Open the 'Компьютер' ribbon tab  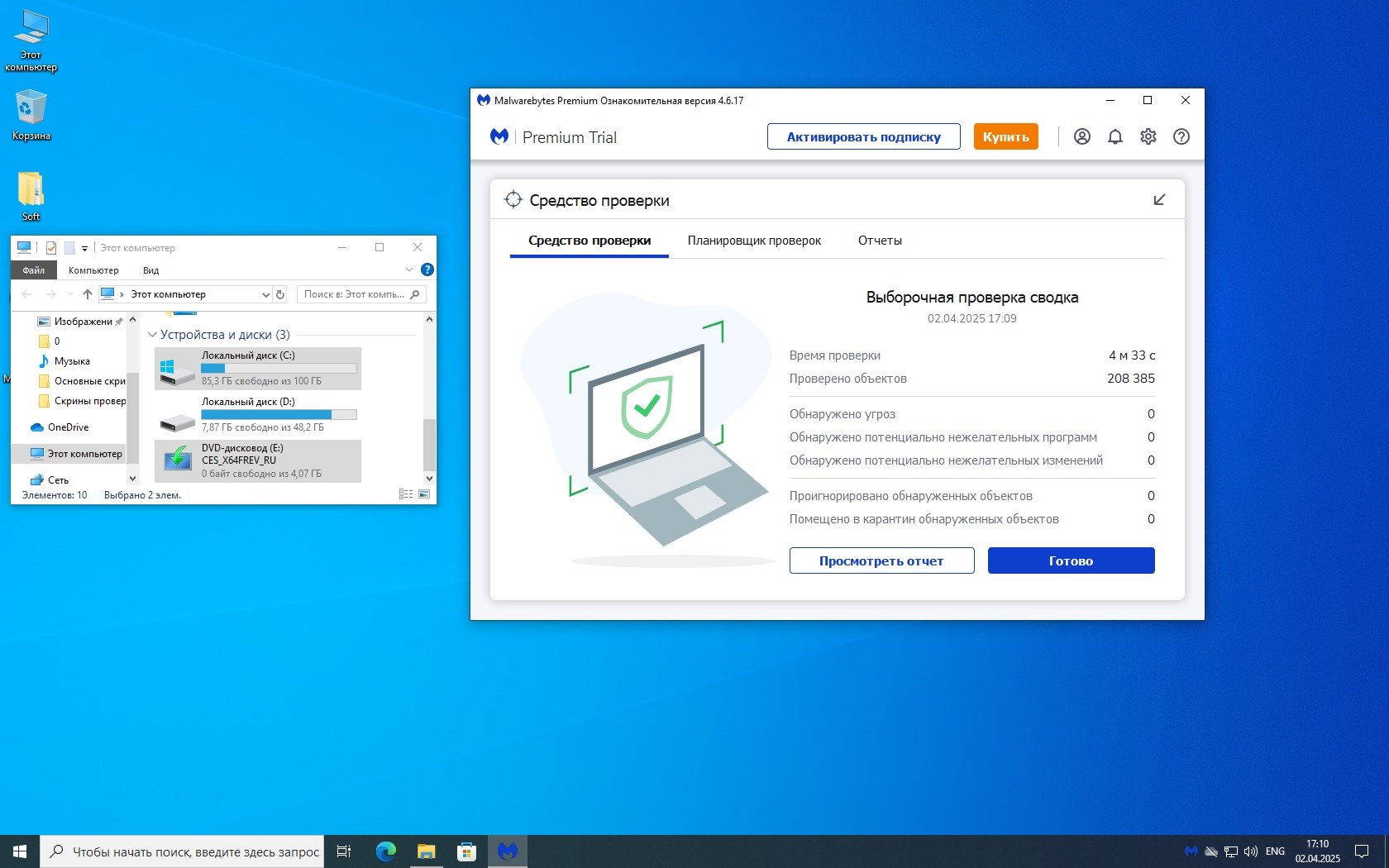(x=93, y=270)
